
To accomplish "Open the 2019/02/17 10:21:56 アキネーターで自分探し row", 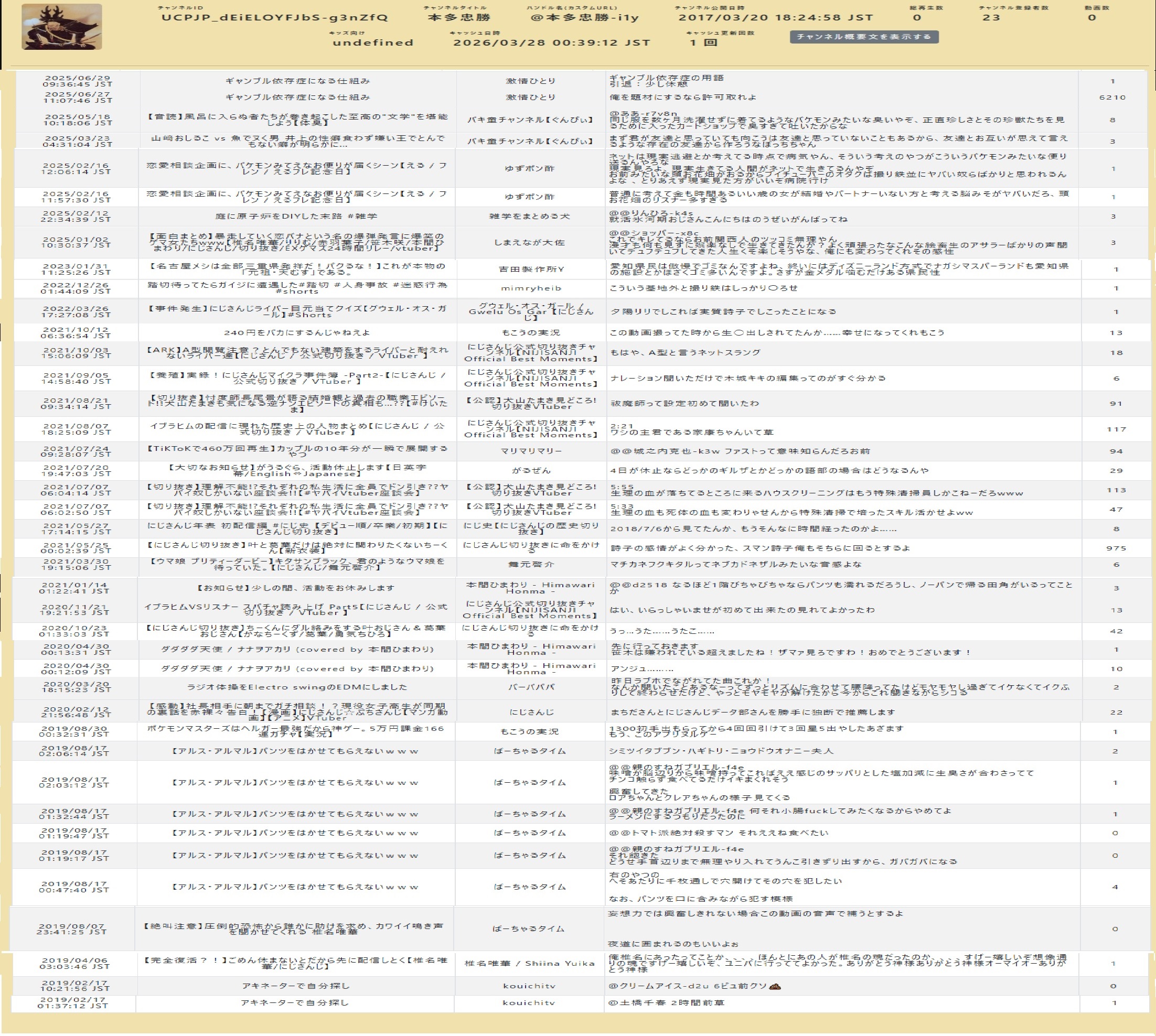I will (295, 986).
